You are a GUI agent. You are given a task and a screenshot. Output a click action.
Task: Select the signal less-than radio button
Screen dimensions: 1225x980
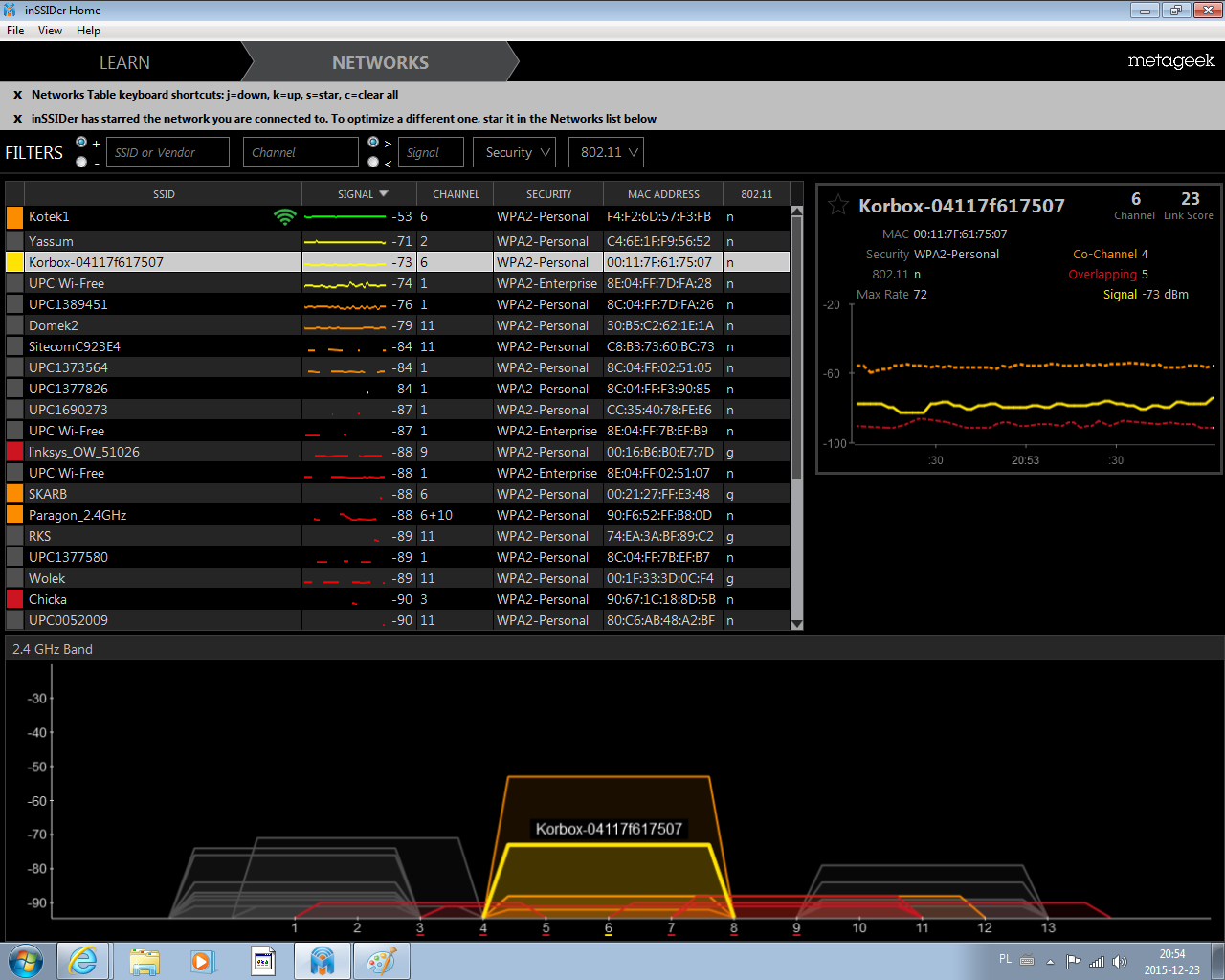[x=373, y=163]
